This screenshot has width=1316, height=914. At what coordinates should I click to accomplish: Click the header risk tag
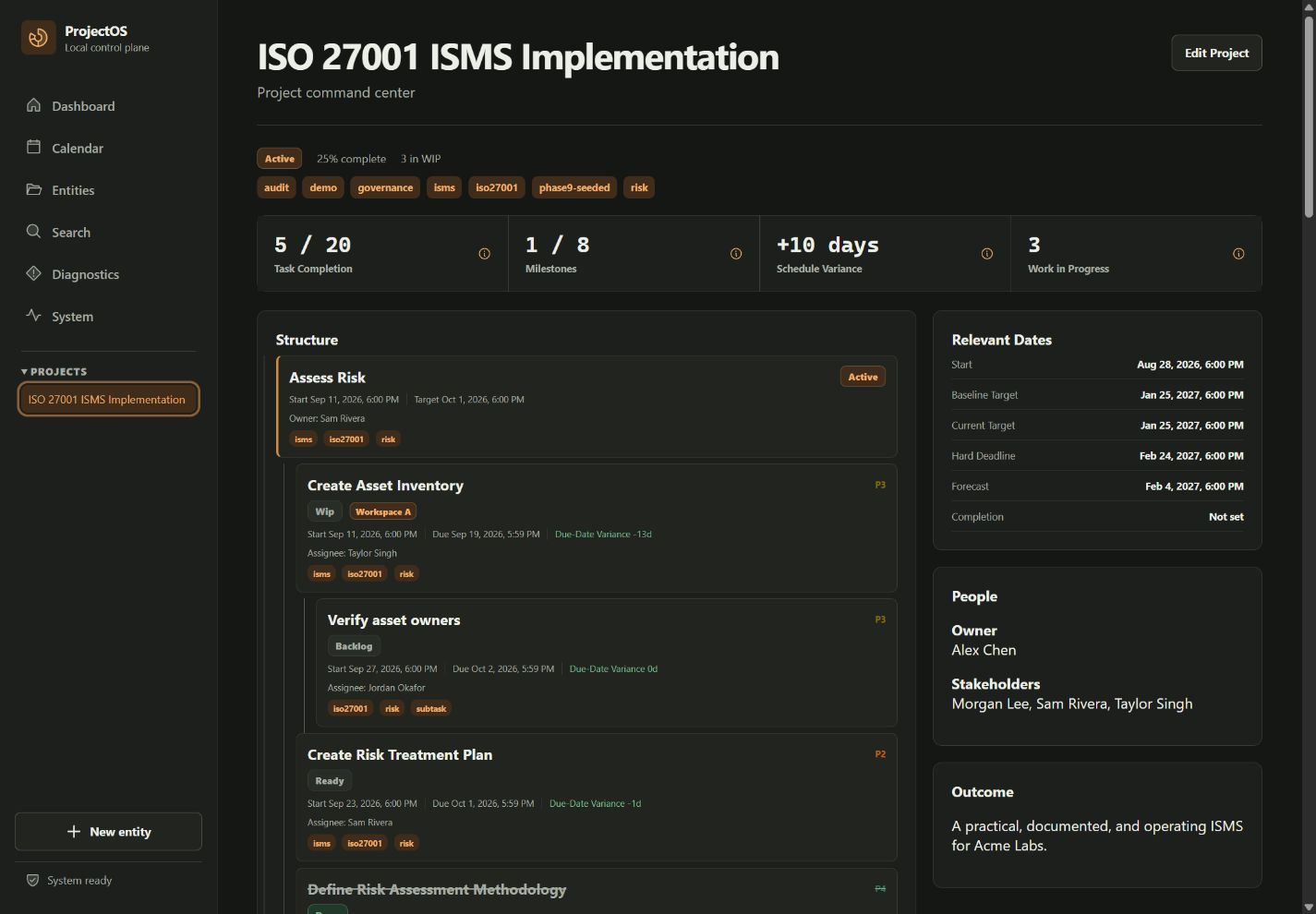click(x=639, y=187)
